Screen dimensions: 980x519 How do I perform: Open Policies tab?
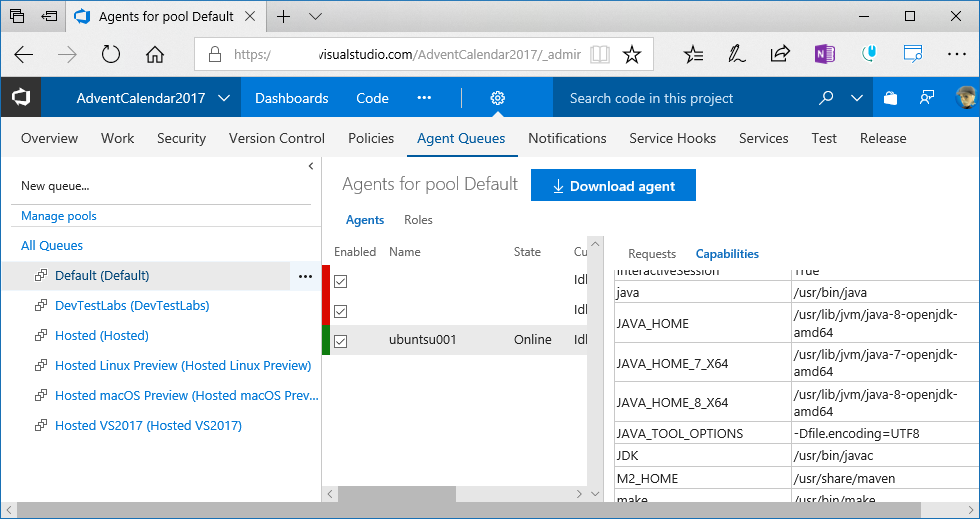[371, 138]
